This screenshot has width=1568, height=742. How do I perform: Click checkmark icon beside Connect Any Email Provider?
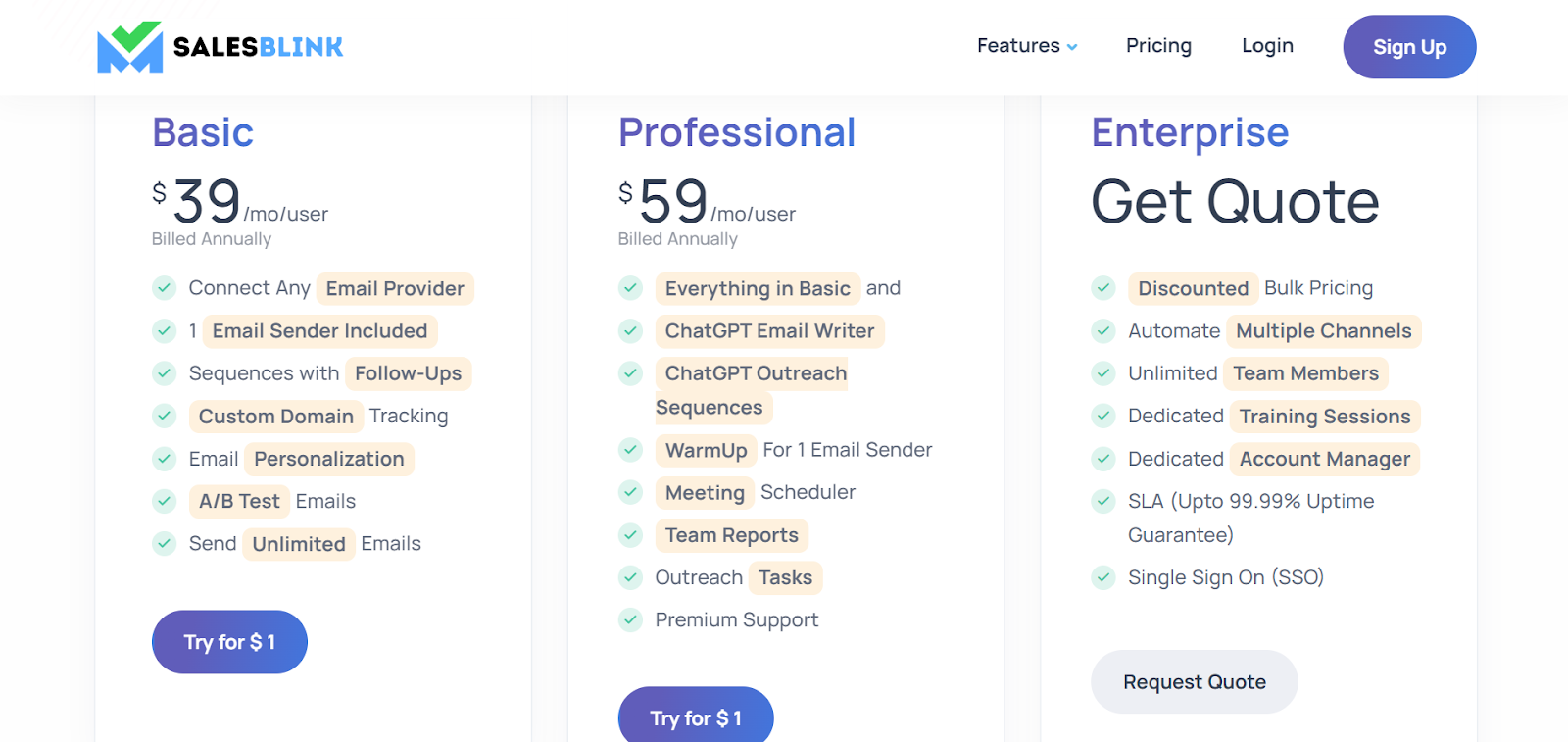[164, 288]
